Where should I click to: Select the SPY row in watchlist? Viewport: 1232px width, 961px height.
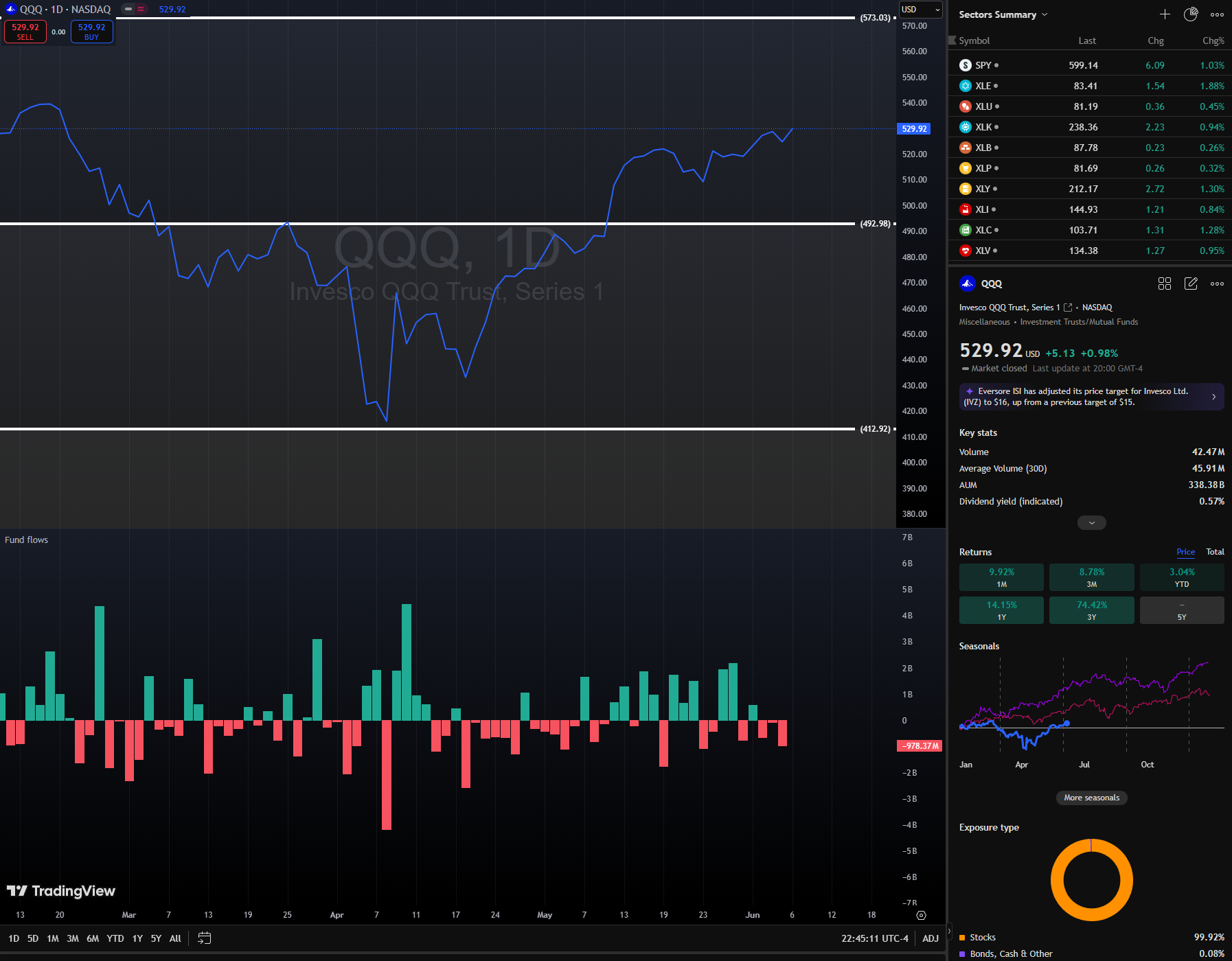[x=1091, y=65]
